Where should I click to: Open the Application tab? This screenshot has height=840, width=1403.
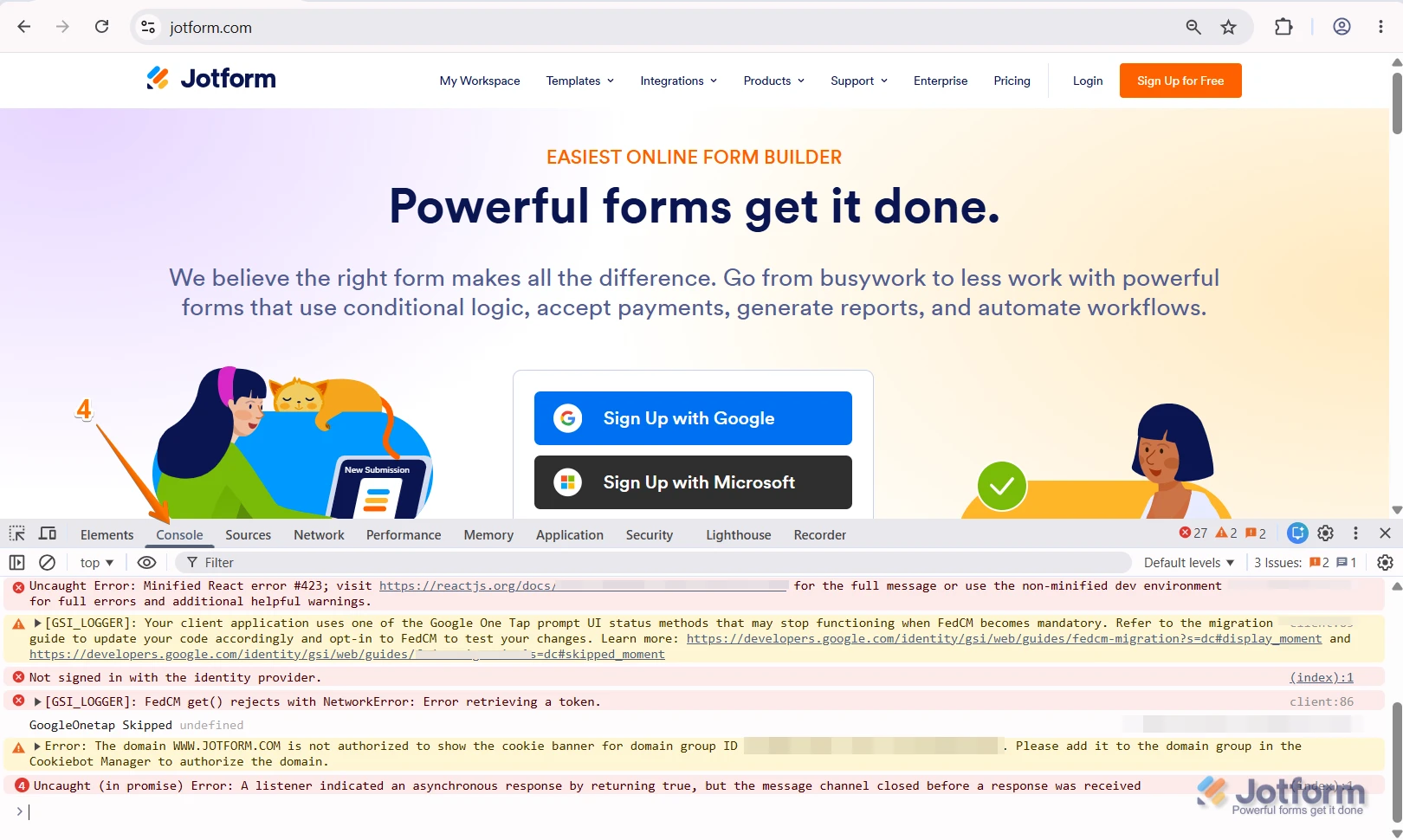tap(570, 535)
